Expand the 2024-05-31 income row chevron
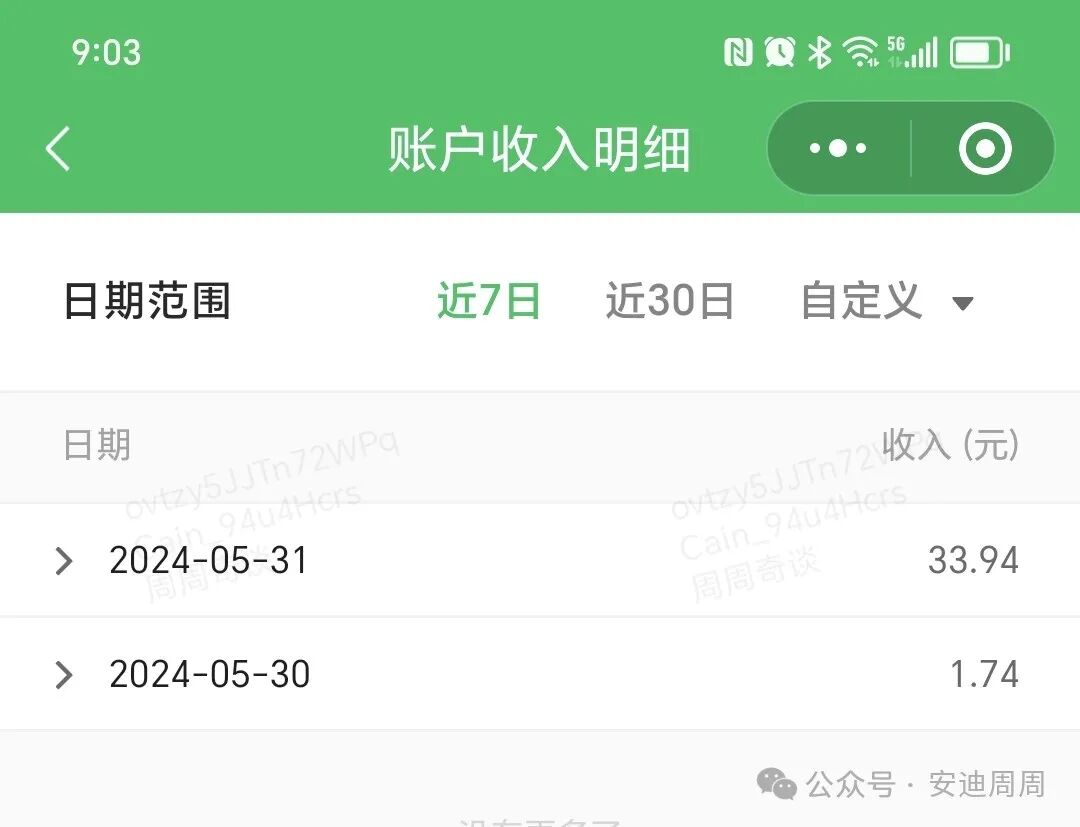 point(63,561)
